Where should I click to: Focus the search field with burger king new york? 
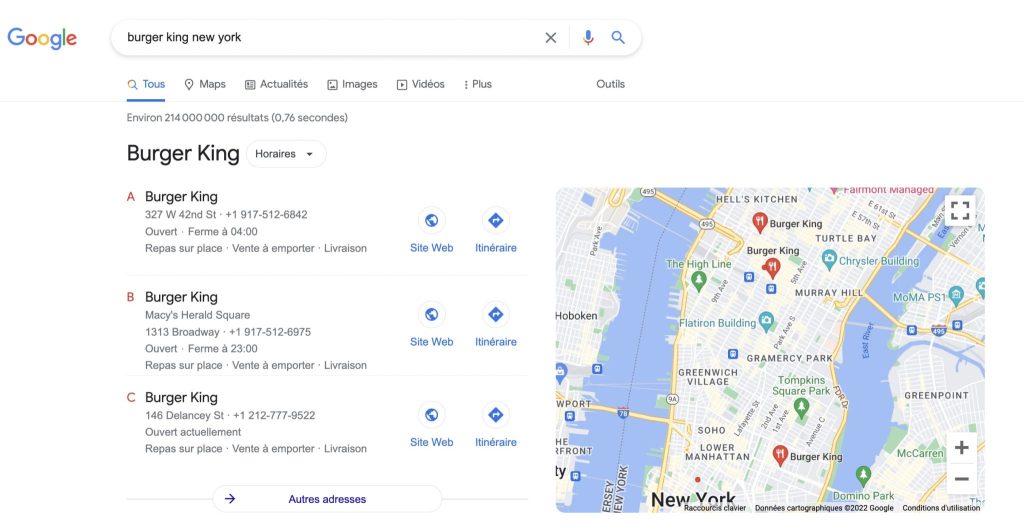327,38
